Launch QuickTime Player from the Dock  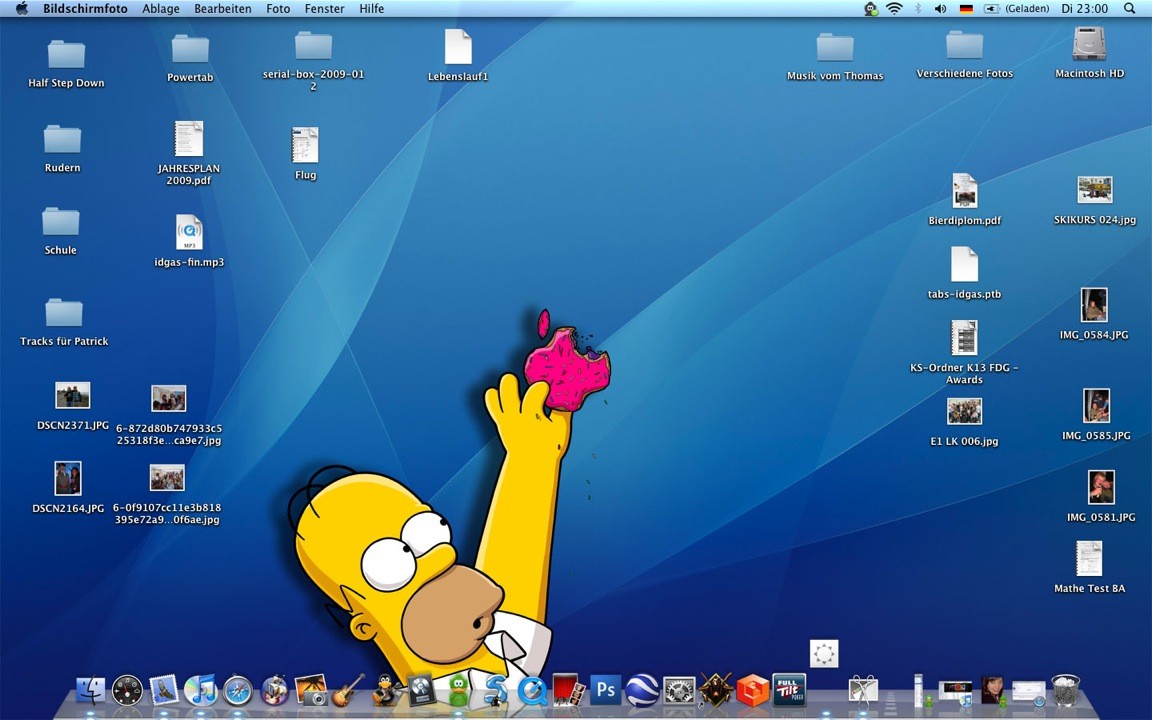[532, 691]
